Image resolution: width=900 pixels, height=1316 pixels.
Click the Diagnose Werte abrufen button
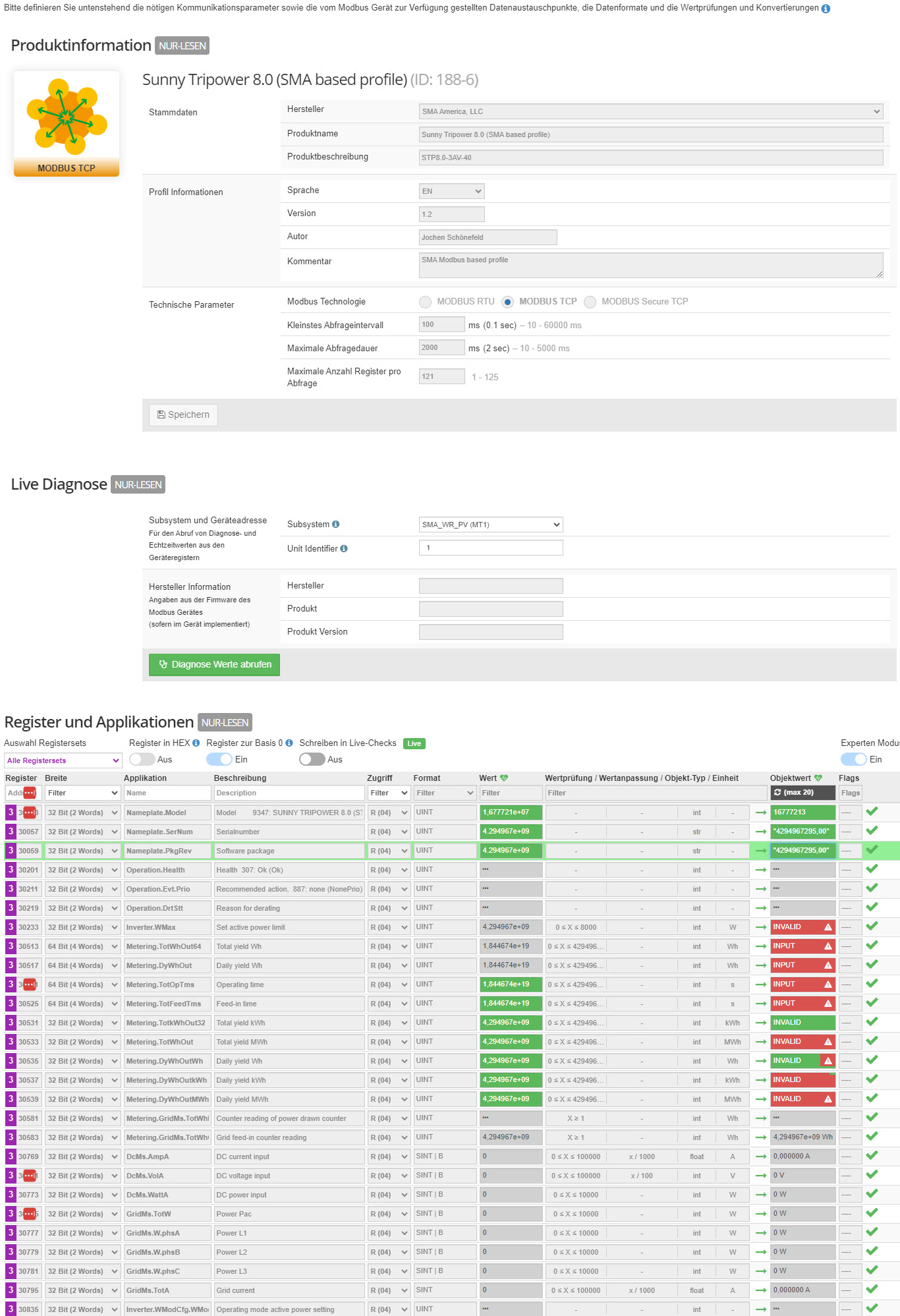214,664
